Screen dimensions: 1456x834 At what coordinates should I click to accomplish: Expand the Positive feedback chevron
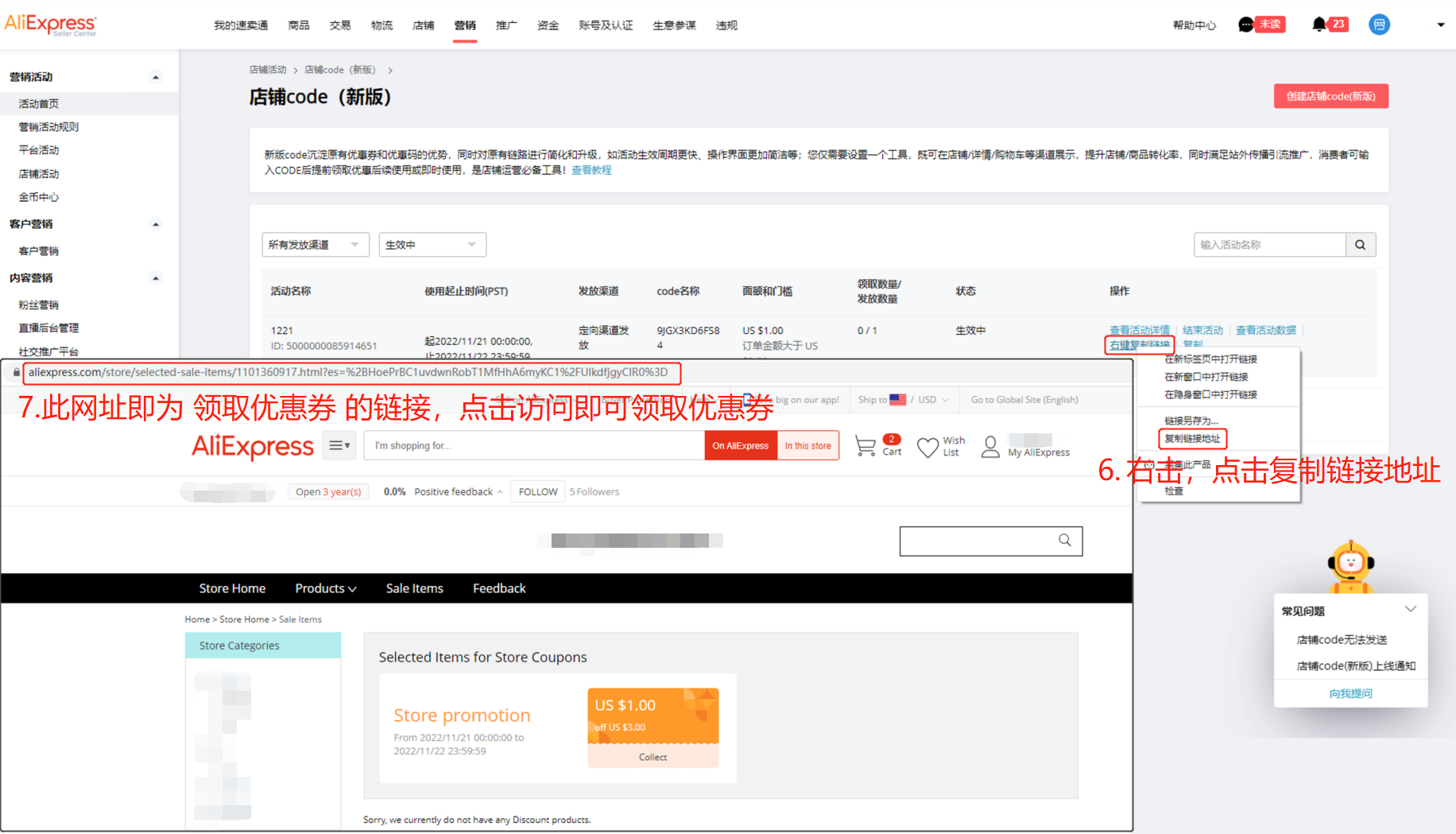point(500,492)
